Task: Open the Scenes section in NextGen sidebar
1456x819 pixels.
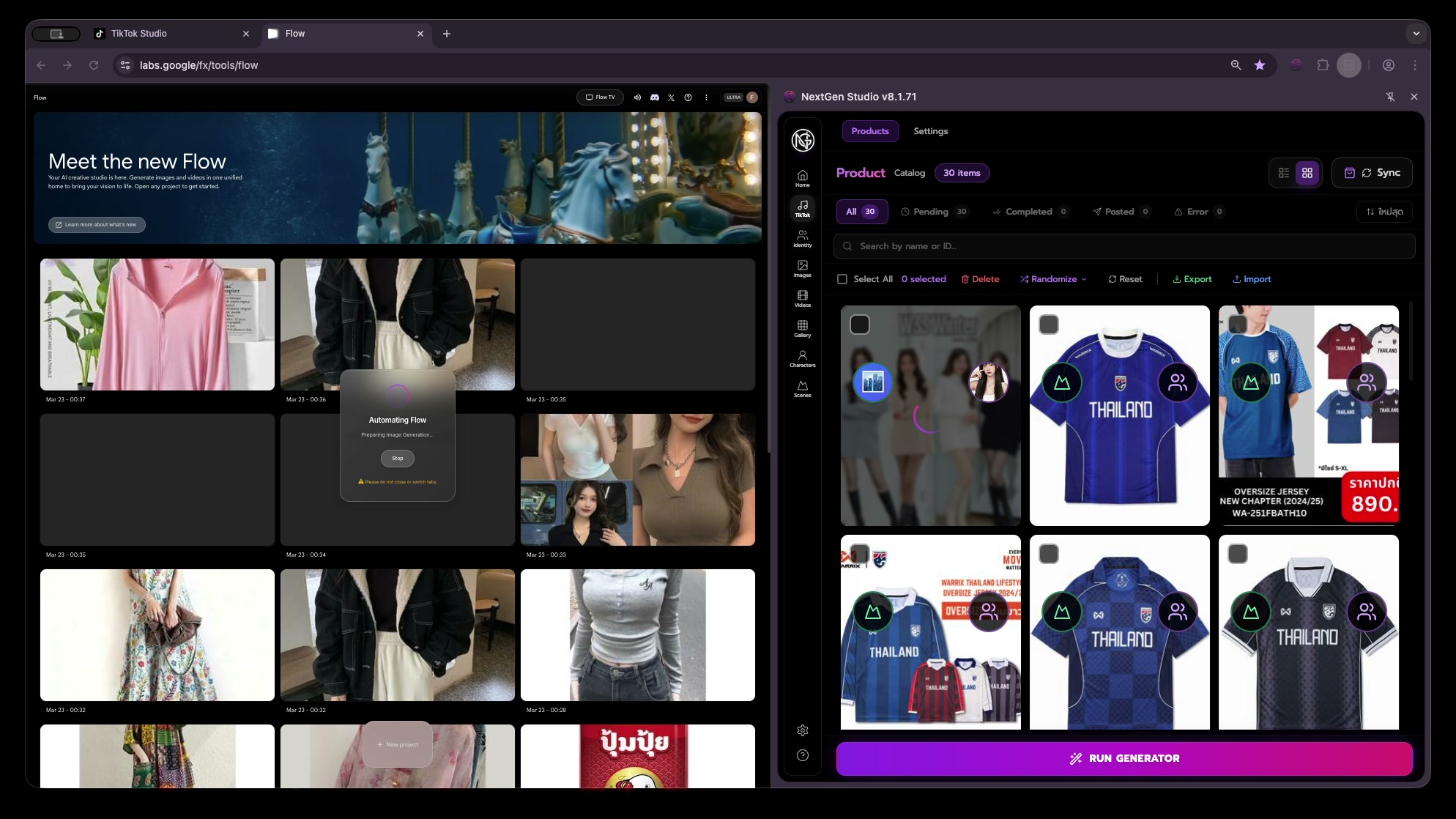Action: click(x=803, y=388)
